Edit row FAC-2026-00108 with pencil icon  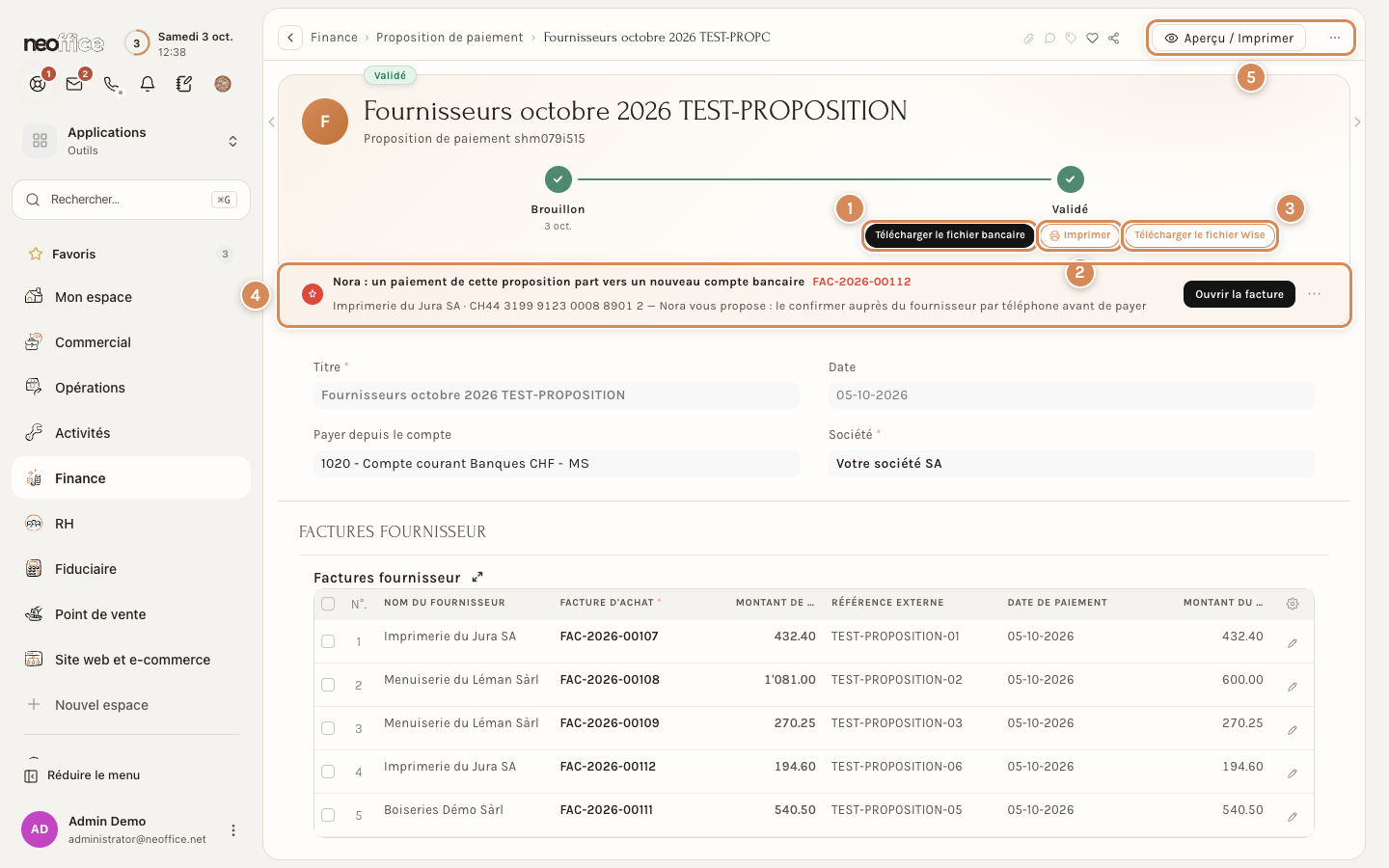pyautogui.click(x=1293, y=687)
